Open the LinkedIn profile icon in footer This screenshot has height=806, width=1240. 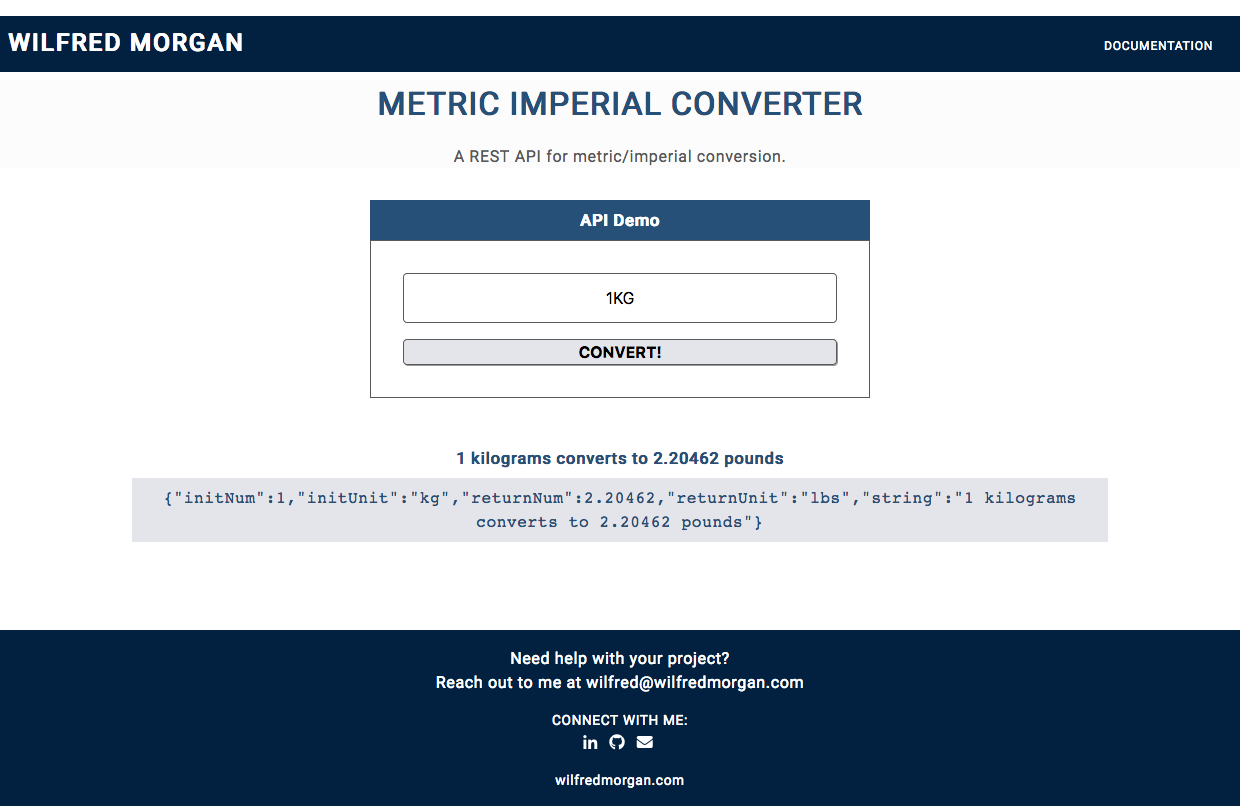pyautogui.click(x=590, y=742)
